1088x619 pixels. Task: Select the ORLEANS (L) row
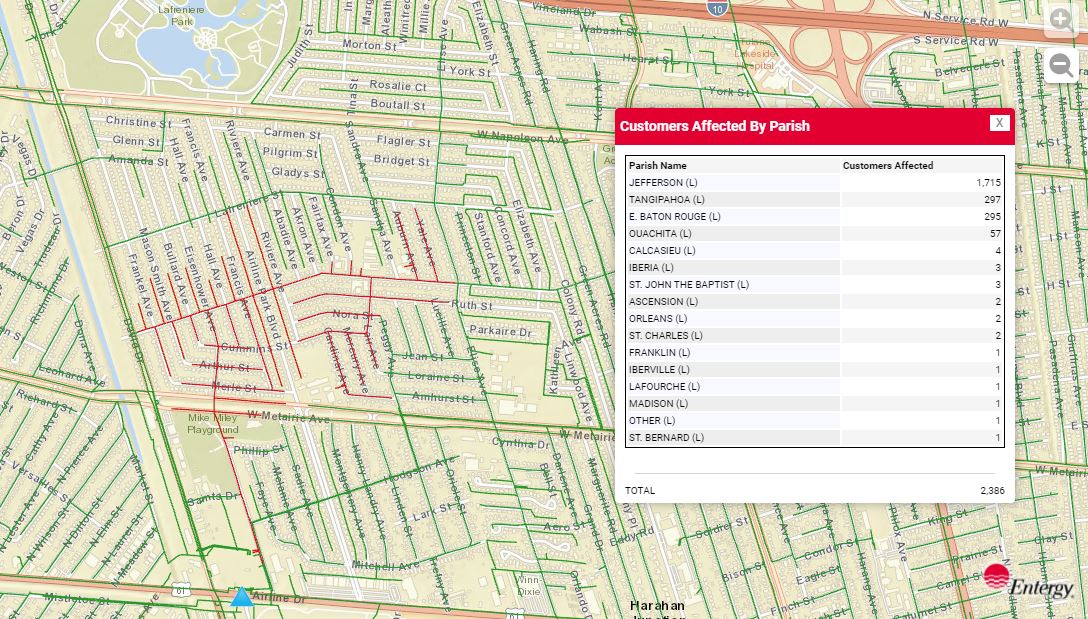coord(815,319)
